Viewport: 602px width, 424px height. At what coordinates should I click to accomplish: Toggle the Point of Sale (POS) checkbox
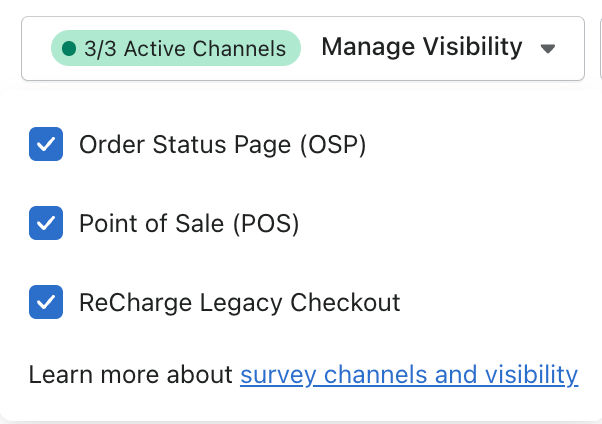[x=46, y=223]
